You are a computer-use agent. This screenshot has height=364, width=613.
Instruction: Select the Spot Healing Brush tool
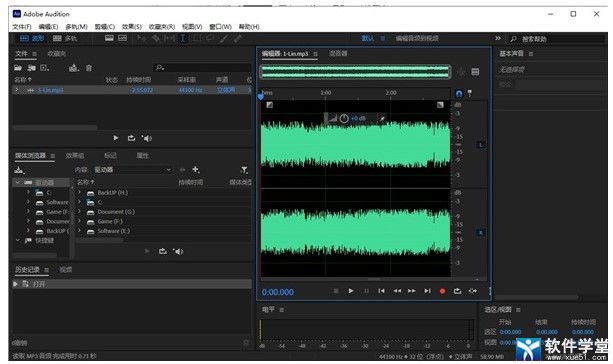click(238, 38)
